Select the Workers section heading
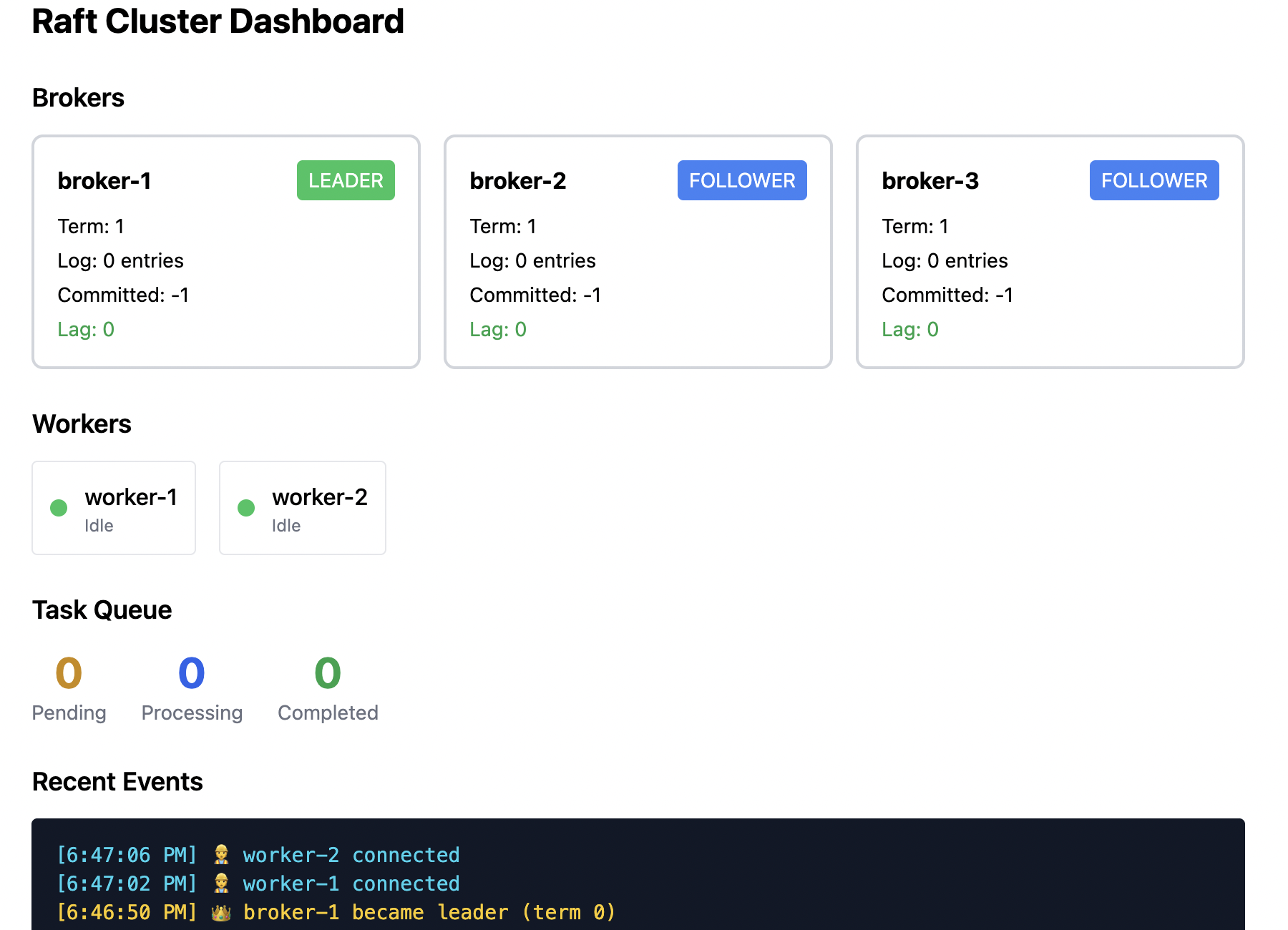1288x930 pixels. click(x=82, y=424)
